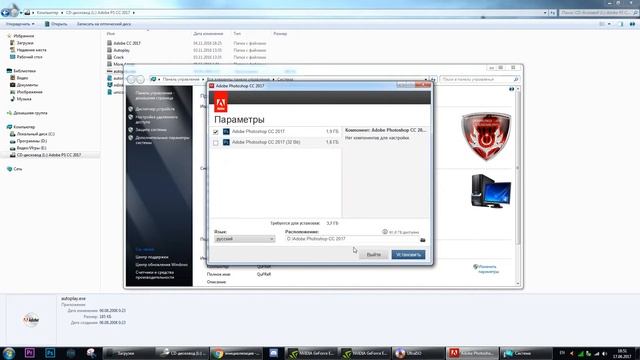Viewport: 640px width, 360px height.
Task: Open Недавние места in Explorer favorites
Action: click(x=31, y=50)
